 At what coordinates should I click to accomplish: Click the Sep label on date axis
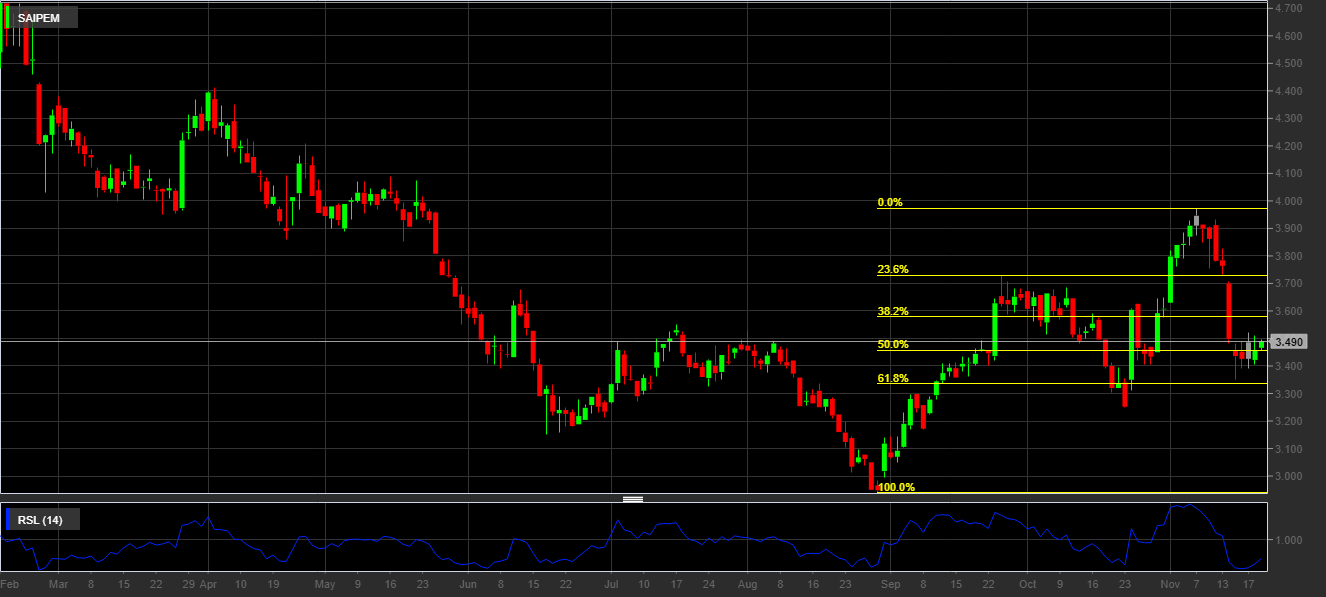pos(891,583)
